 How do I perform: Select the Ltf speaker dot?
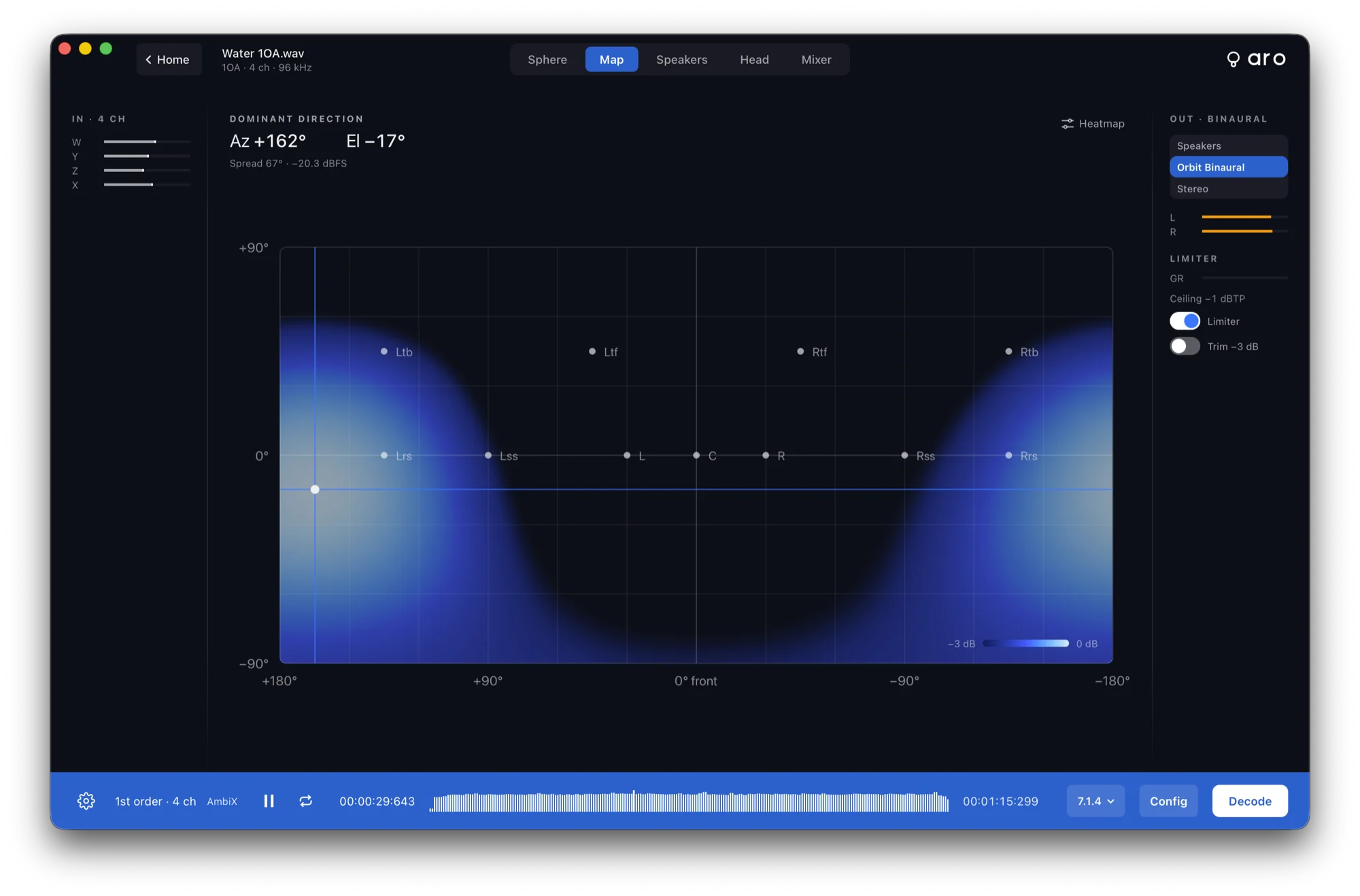(x=592, y=351)
